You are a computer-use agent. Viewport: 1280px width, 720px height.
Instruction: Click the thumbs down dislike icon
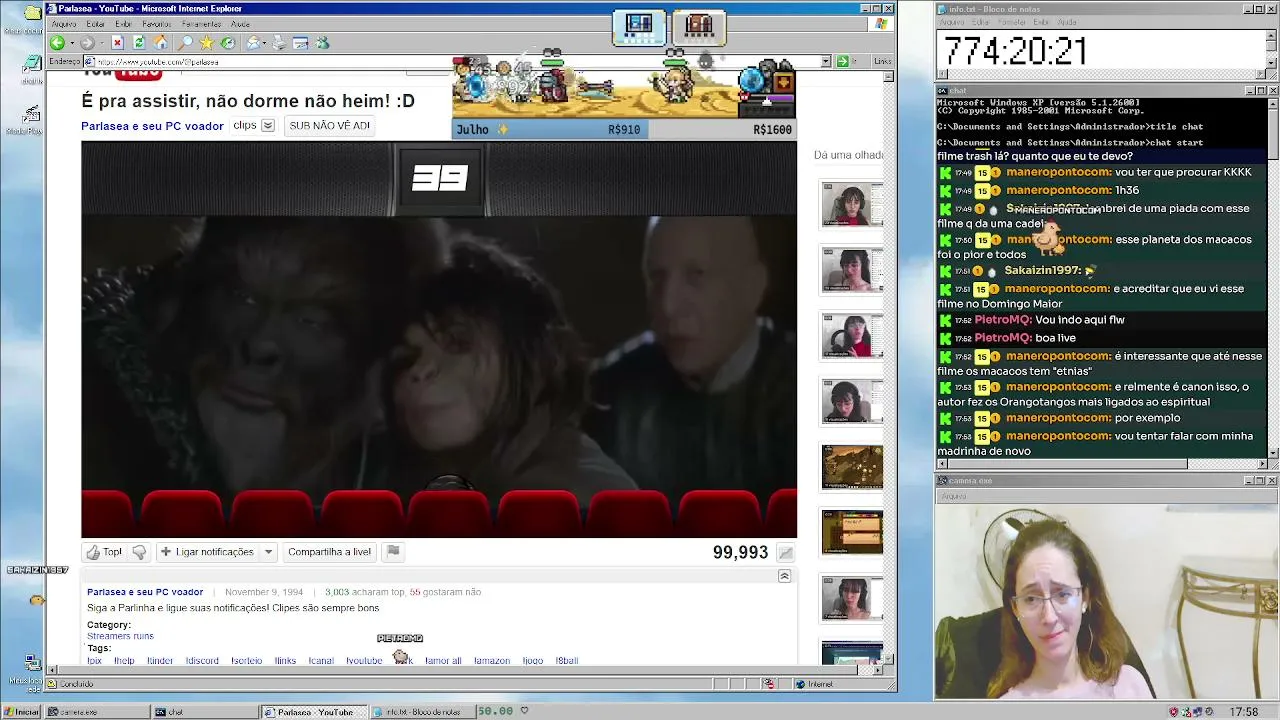tap(139, 552)
